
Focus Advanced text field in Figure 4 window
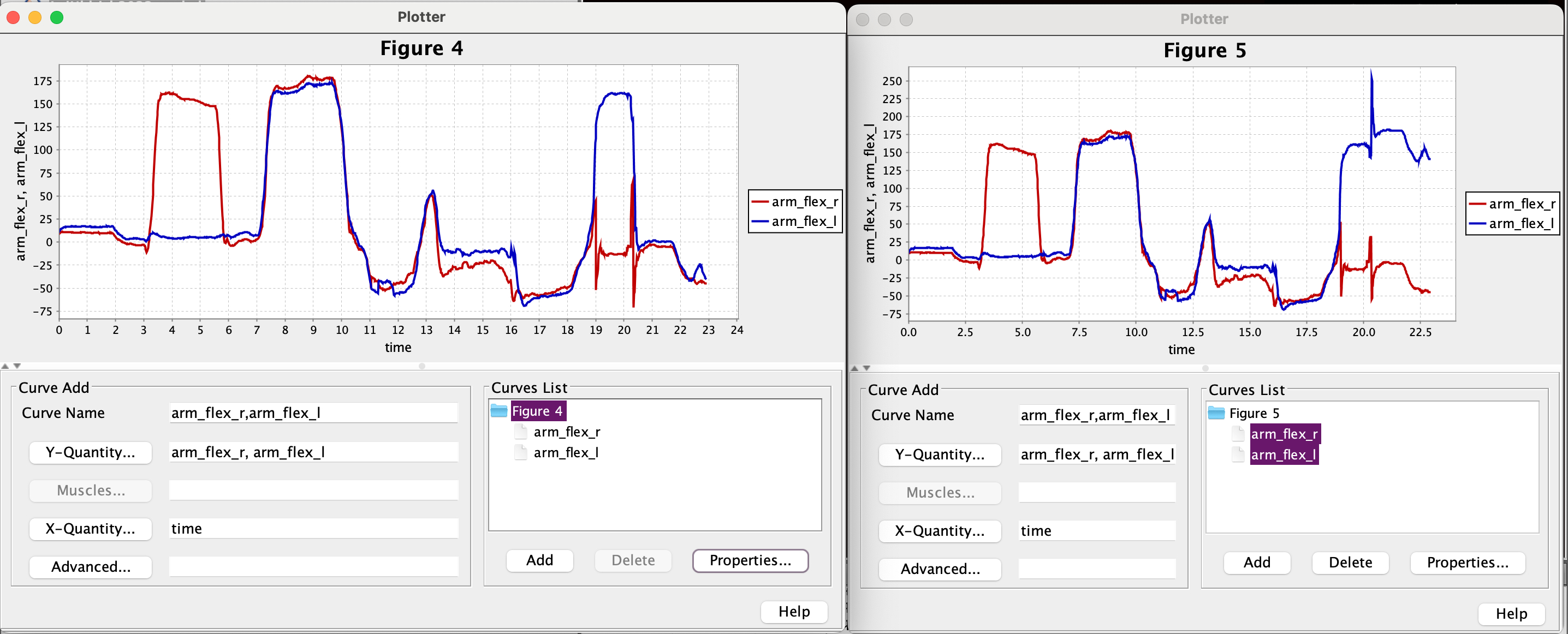pyautogui.click(x=313, y=567)
